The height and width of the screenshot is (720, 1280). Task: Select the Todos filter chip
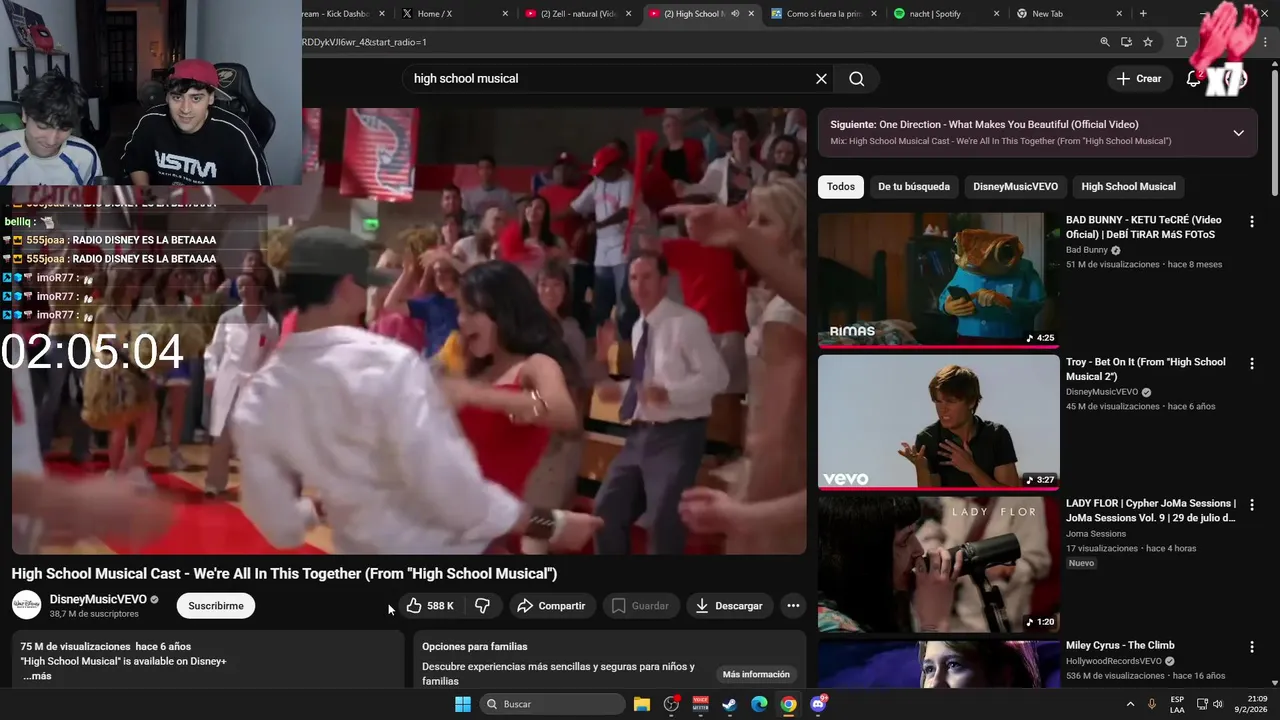click(x=841, y=187)
